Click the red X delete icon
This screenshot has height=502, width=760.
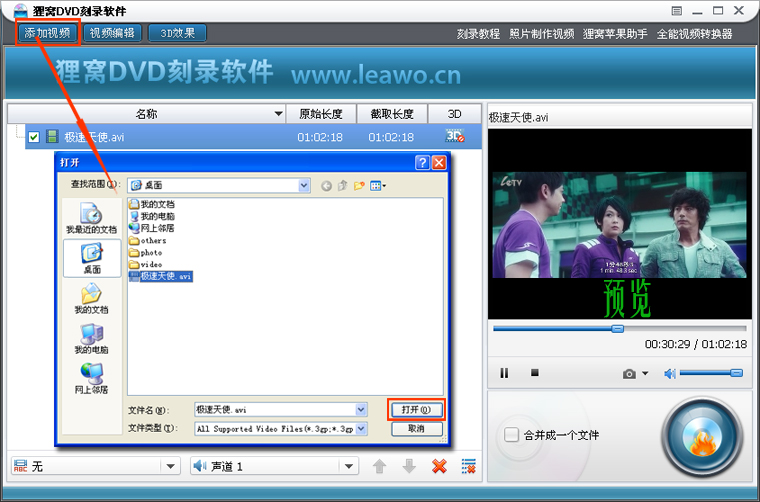pos(439,466)
